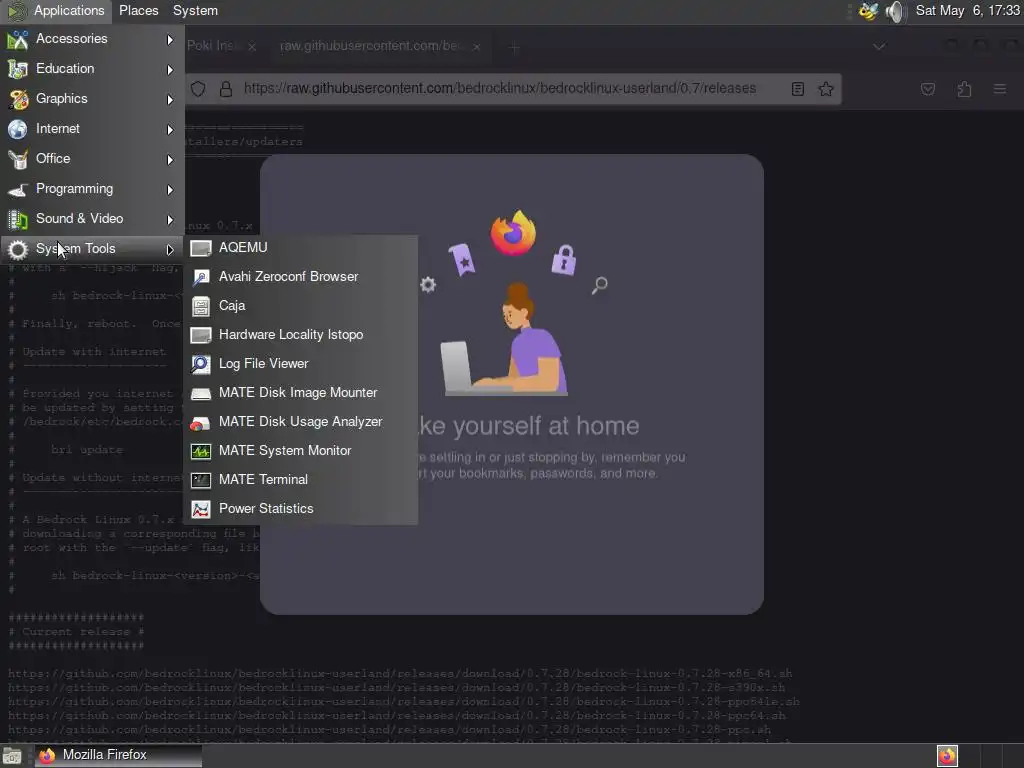The image size is (1024, 768).
Task: Click the Firefox workspace switcher thumbnail
Action: pos(947,756)
